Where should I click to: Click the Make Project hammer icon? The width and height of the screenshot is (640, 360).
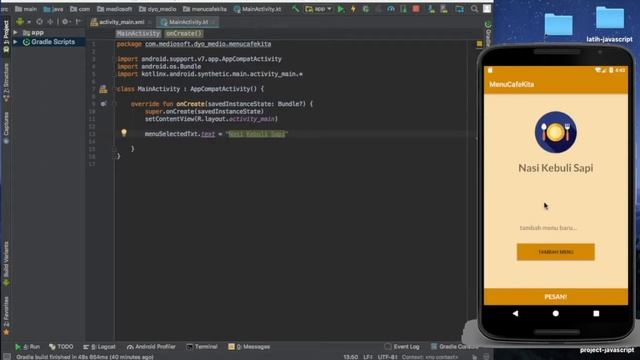[295, 9]
